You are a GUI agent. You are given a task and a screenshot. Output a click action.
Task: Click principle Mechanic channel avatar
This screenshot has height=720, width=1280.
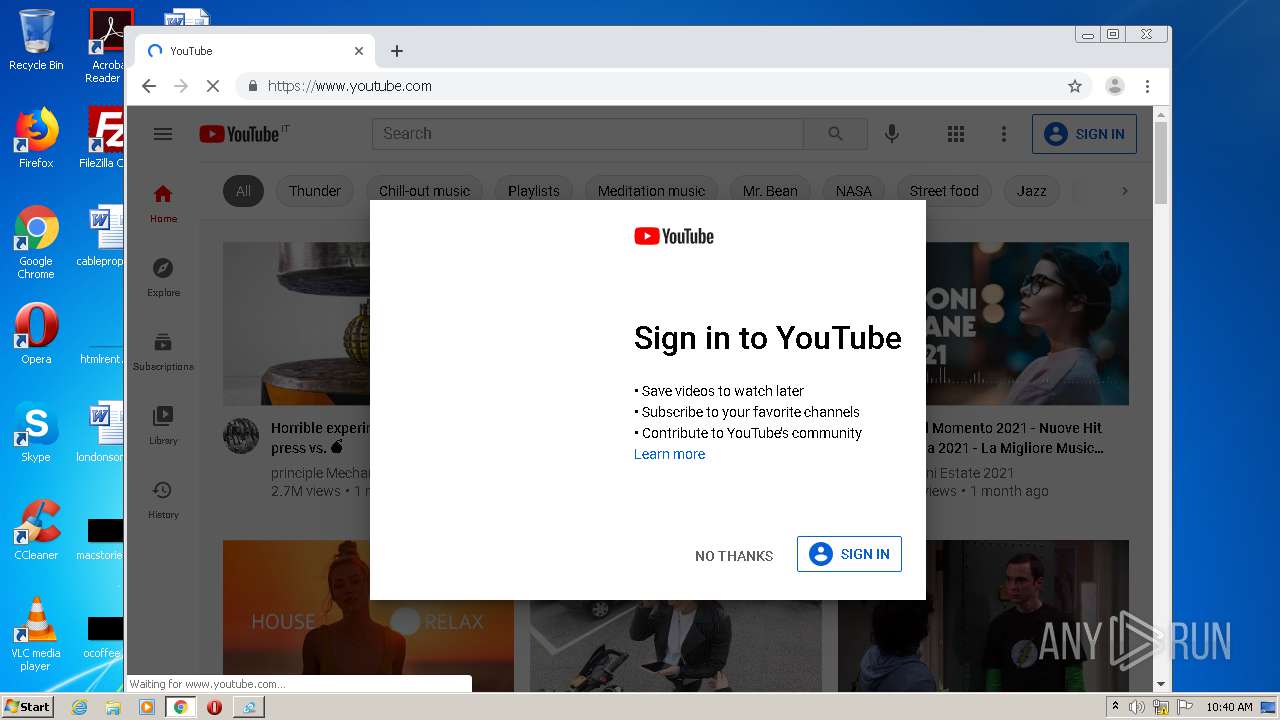(241, 437)
